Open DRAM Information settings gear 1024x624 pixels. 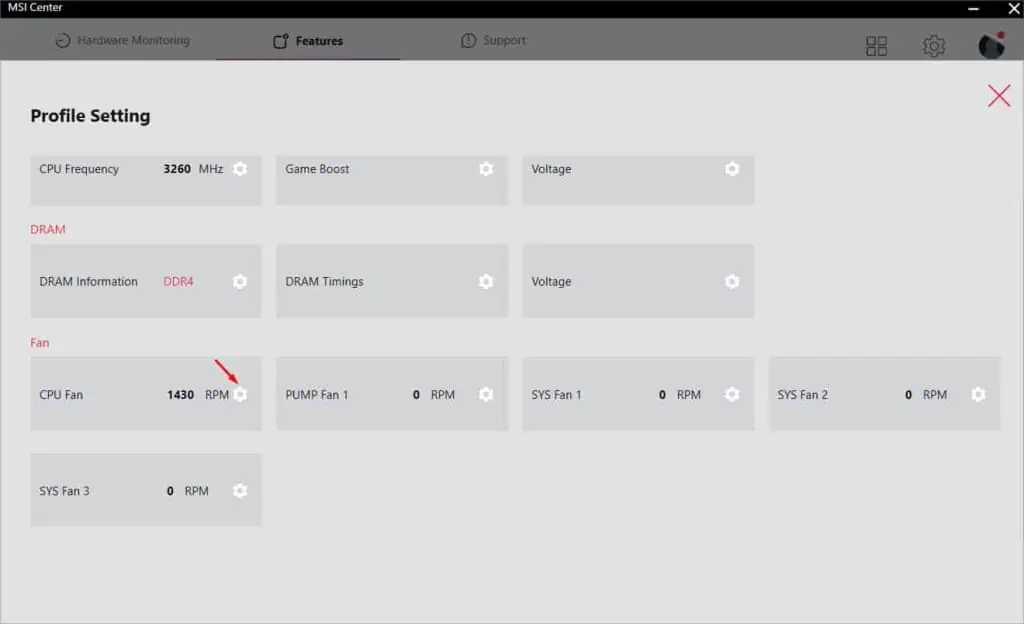240,281
